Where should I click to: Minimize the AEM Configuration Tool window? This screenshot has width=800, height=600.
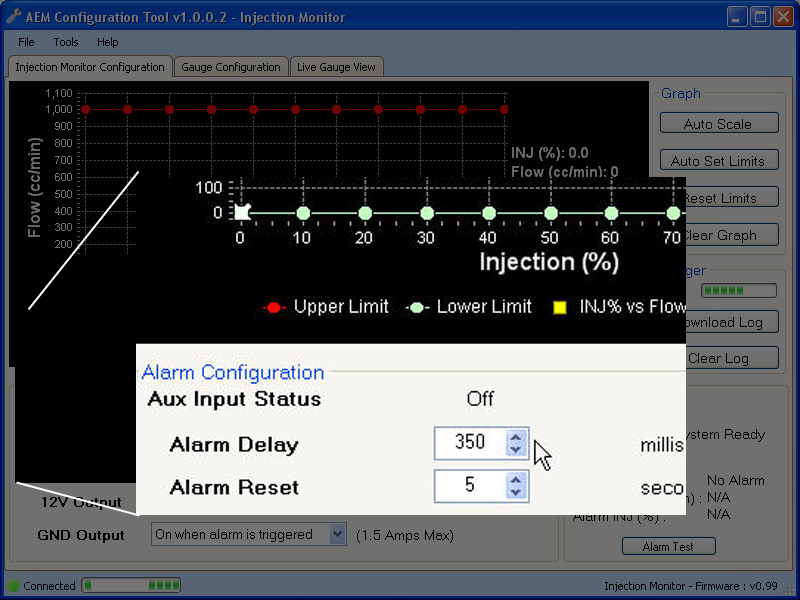coord(737,17)
